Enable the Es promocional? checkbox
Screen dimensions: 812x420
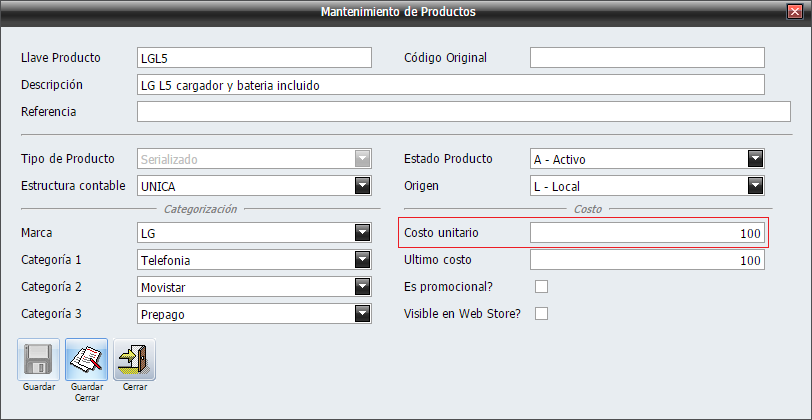coord(541,286)
